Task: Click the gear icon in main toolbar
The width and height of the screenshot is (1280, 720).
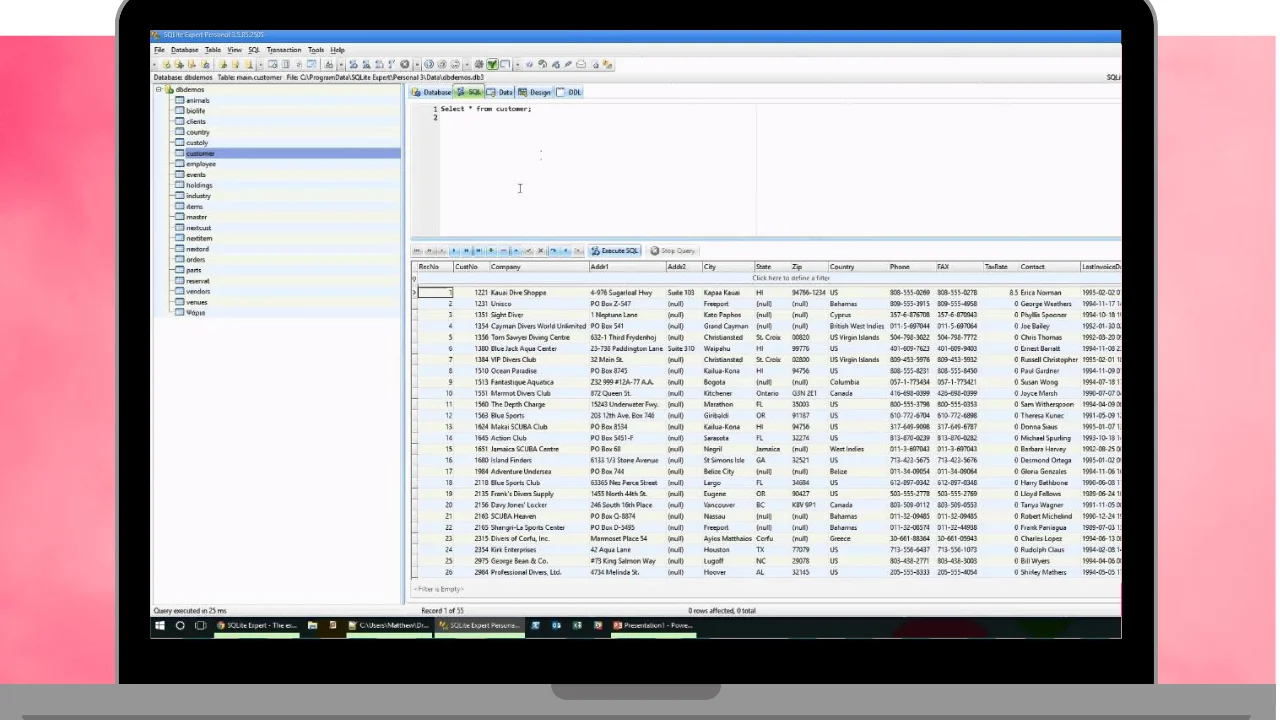Action: (x=479, y=64)
